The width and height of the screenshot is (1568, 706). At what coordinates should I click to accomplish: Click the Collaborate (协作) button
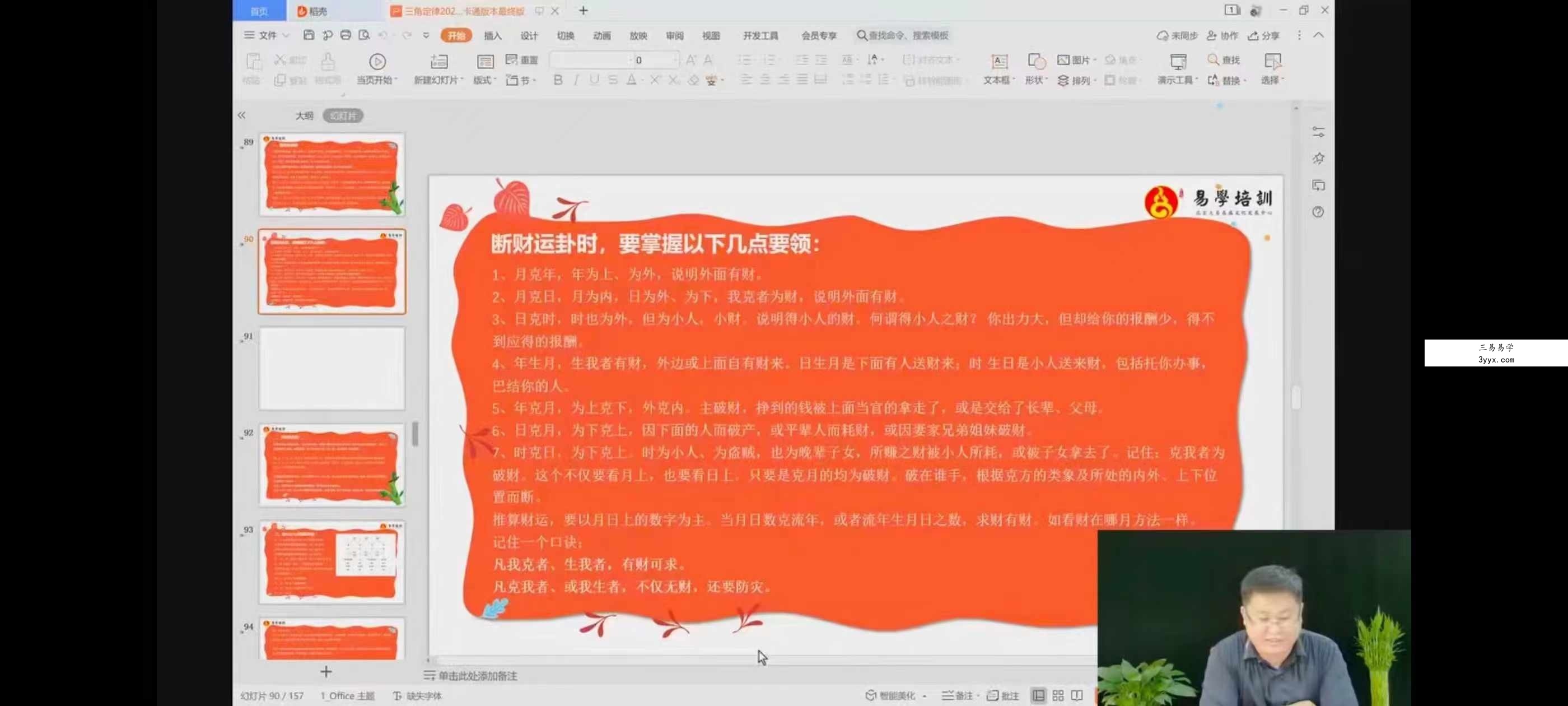point(1222,35)
